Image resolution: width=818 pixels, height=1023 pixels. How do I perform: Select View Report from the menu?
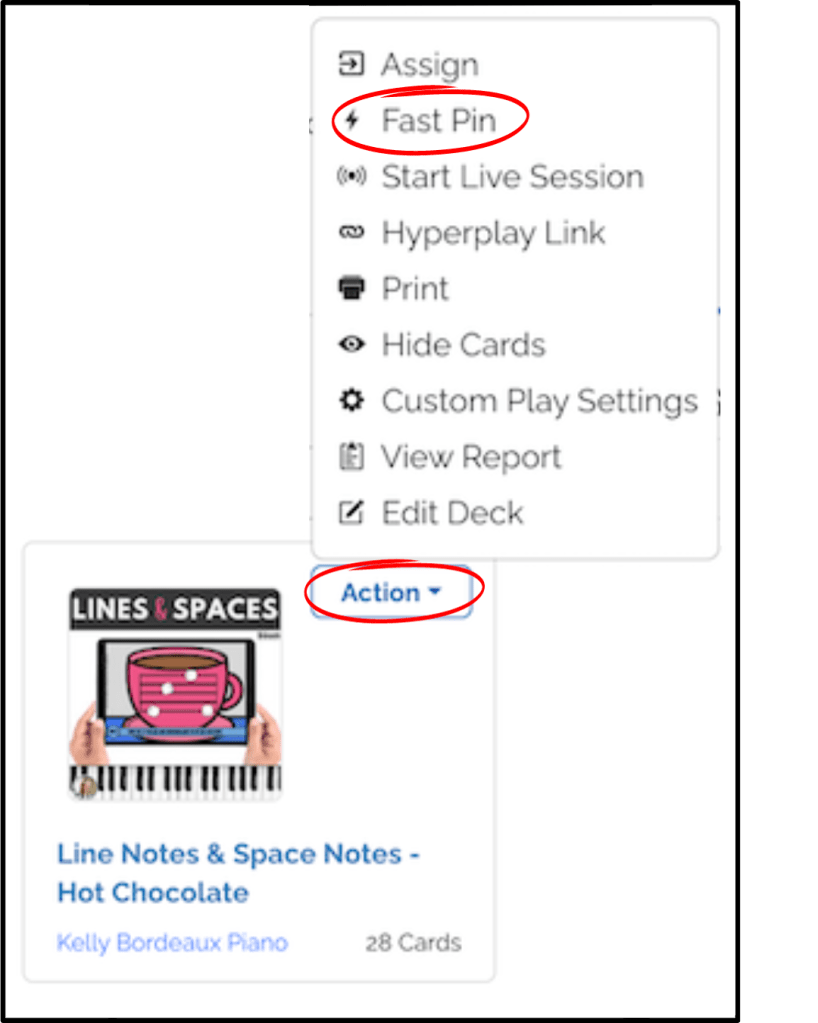click(x=470, y=456)
